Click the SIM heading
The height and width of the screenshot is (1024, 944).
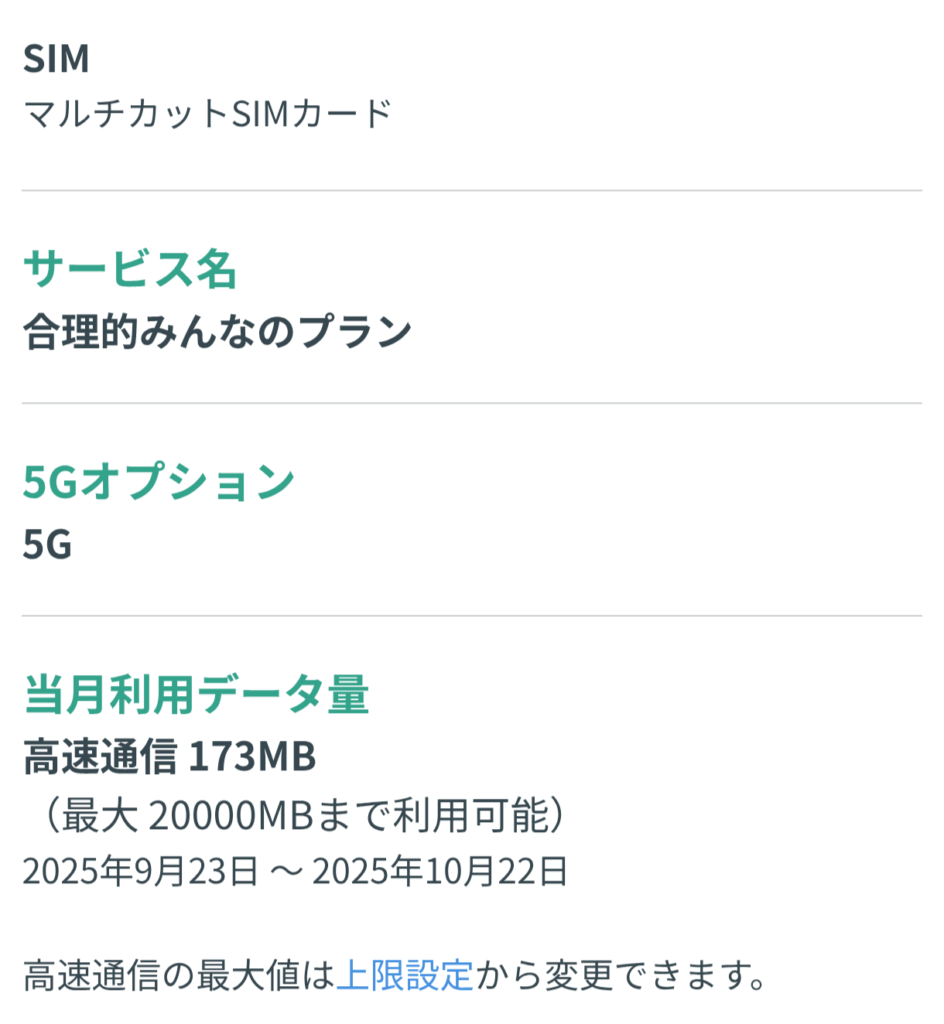[56, 59]
